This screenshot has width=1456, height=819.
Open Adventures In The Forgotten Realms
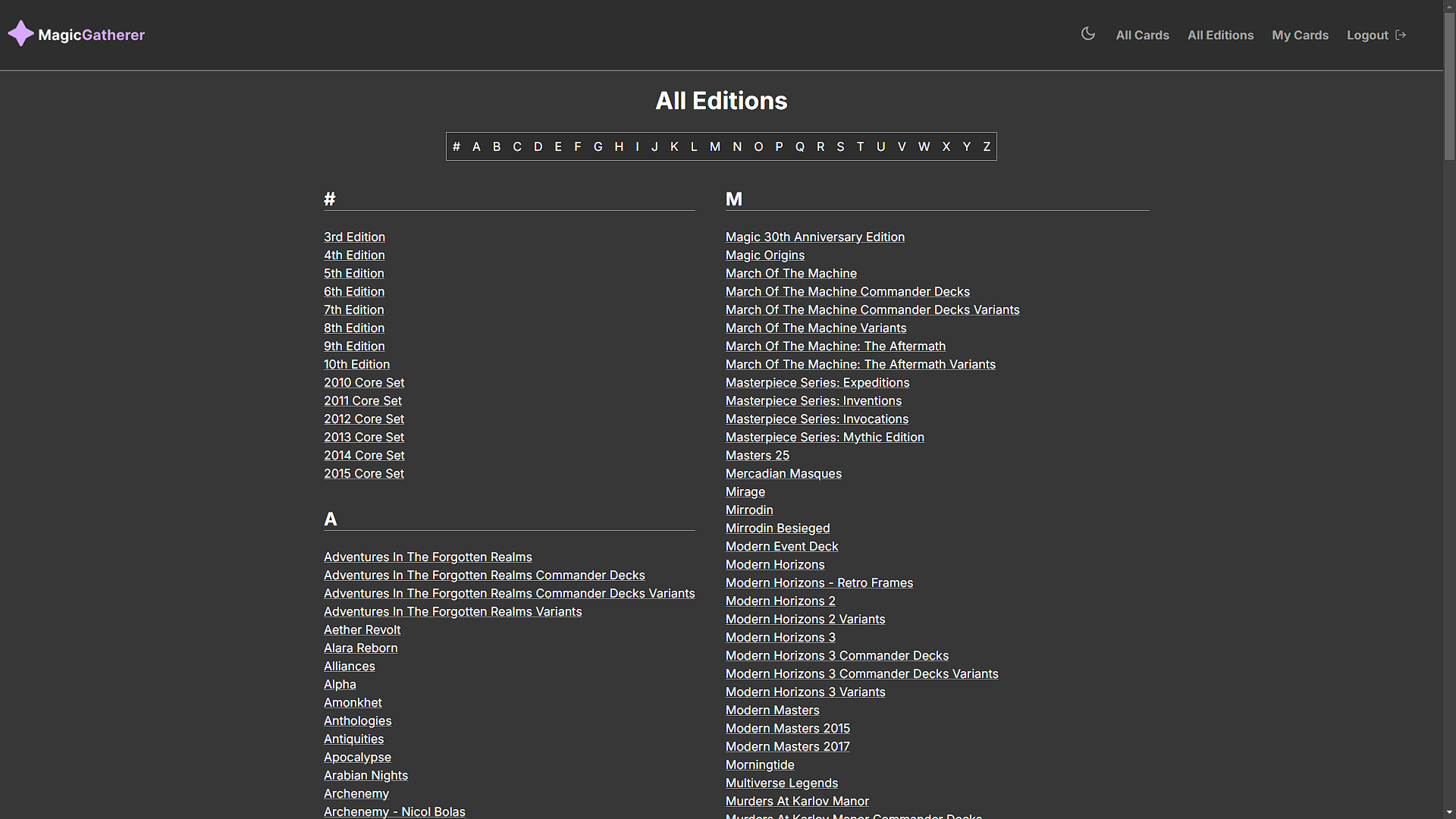428,557
